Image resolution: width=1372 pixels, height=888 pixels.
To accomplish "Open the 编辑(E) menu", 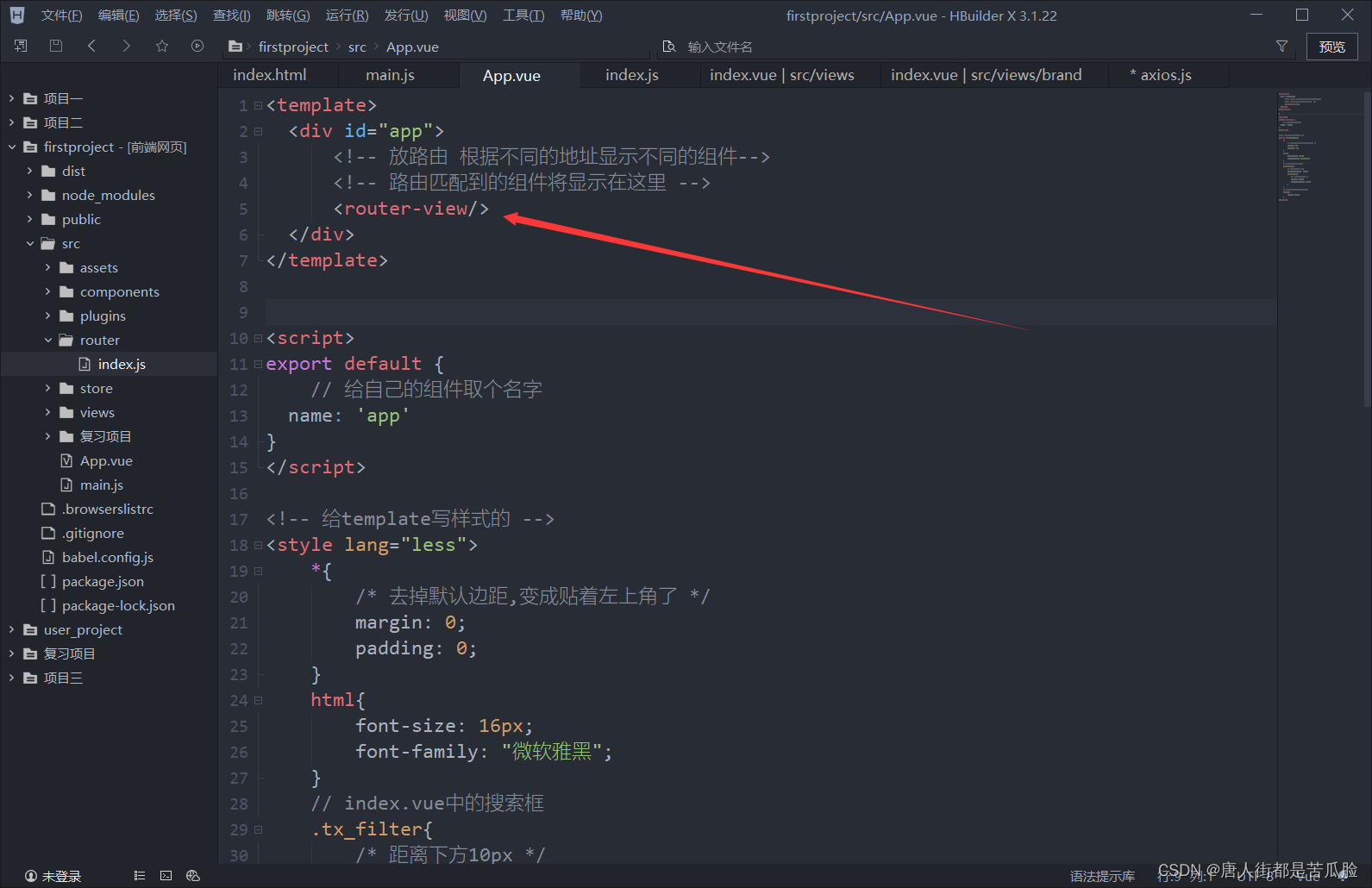I will (x=118, y=16).
